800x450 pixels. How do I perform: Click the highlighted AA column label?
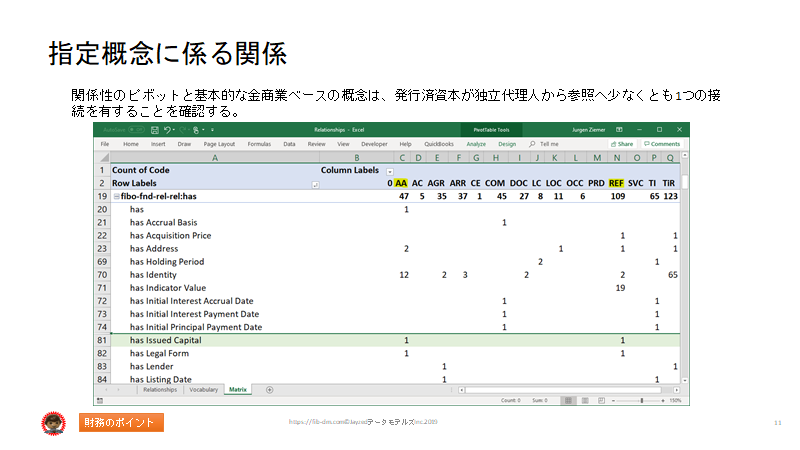tap(401, 183)
